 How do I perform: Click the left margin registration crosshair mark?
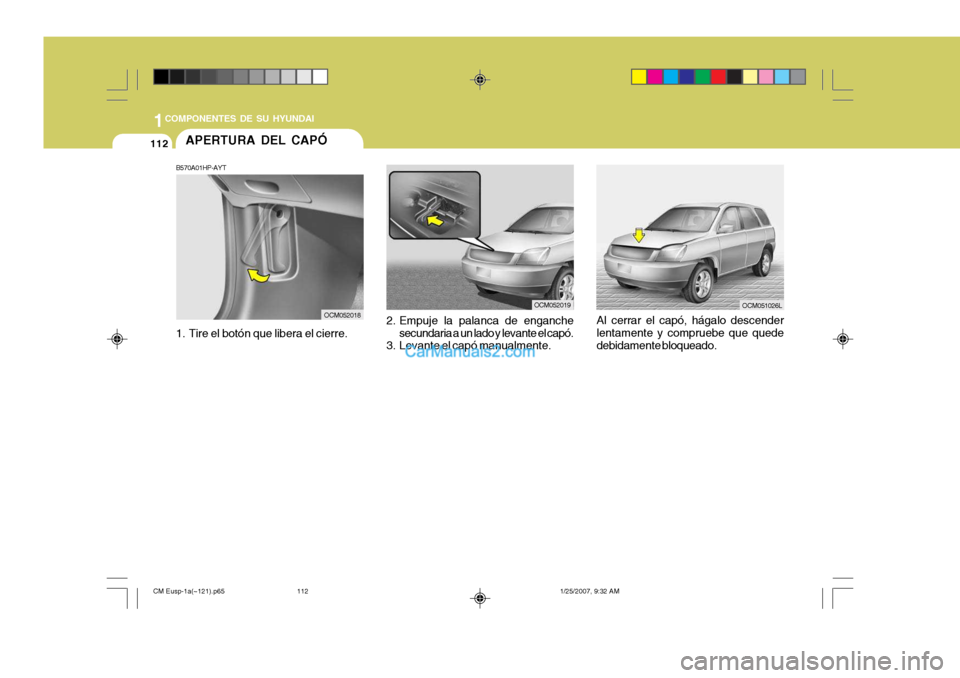click(x=117, y=339)
